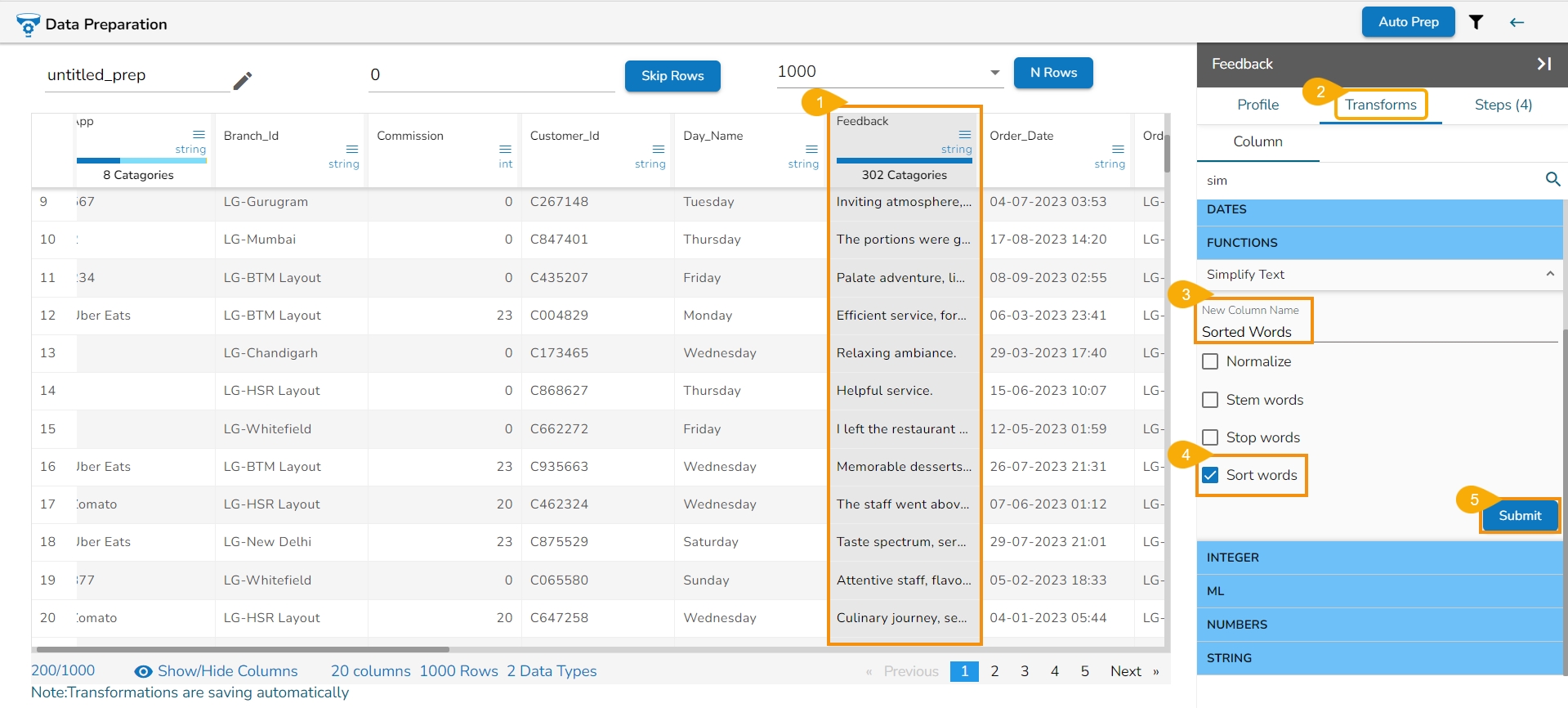Screen dimensions: 1568x708
Task: Switch to the Profile tab
Action: click(x=1258, y=105)
